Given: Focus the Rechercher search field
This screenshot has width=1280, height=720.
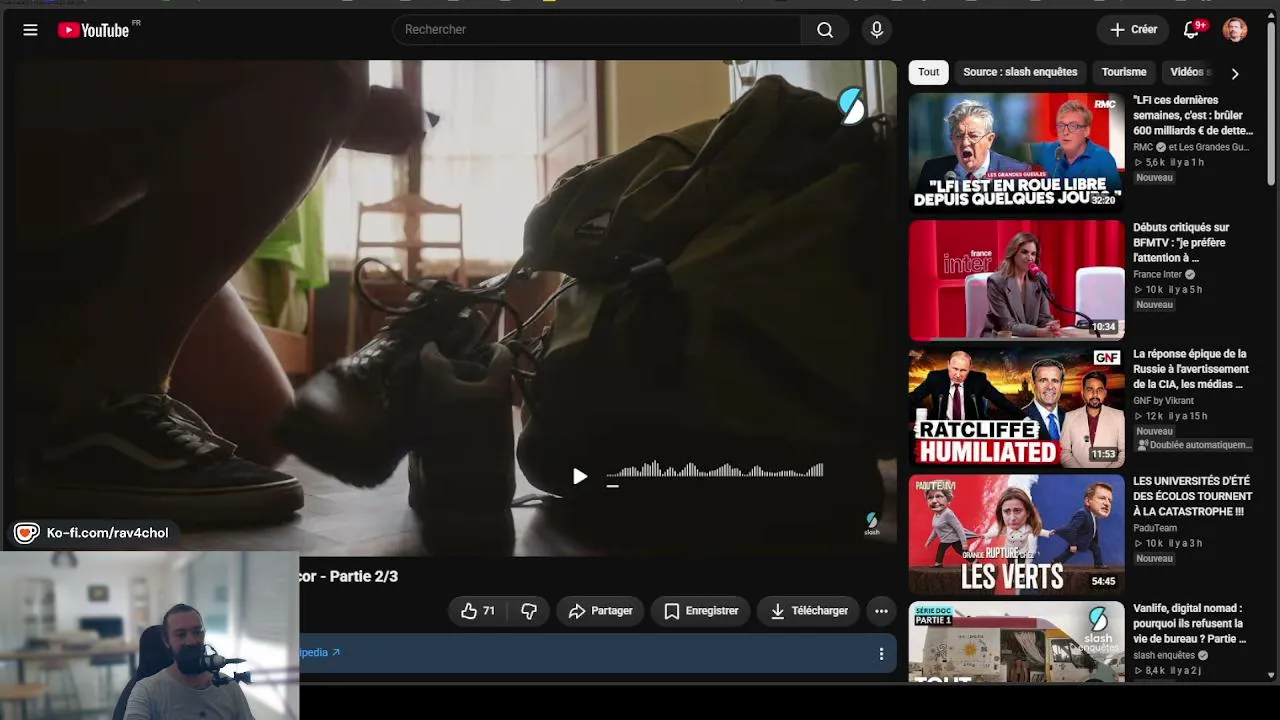Looking at the screenshot, I should click(596, 30).
